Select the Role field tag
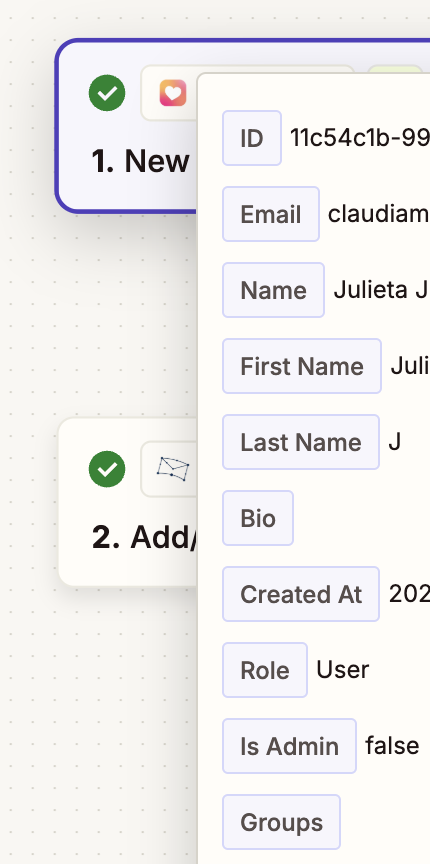 click(265, 670)
